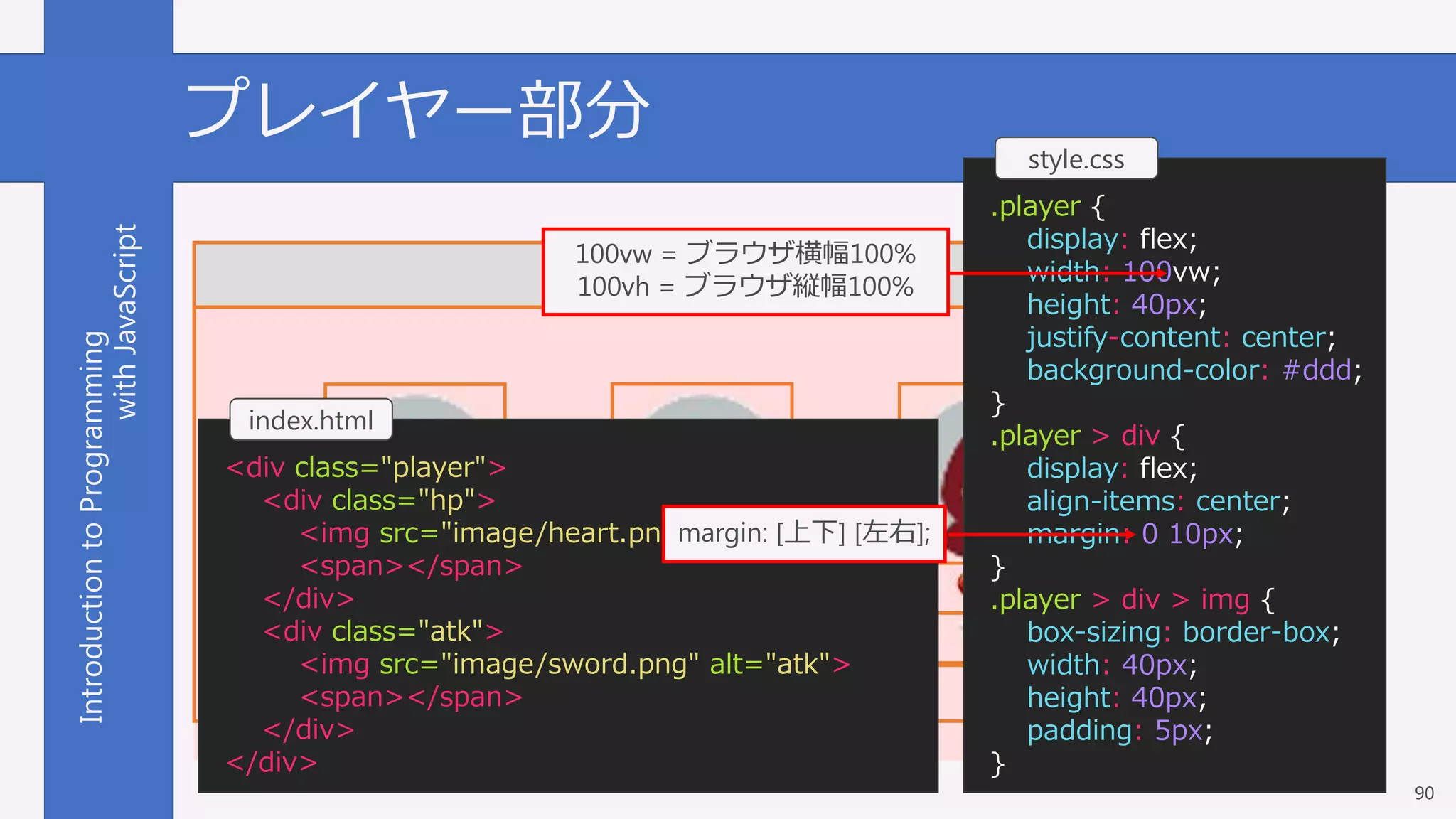
Task: Click the 'margin: [上下] [左右];' callout text
Action: point(804,532)
